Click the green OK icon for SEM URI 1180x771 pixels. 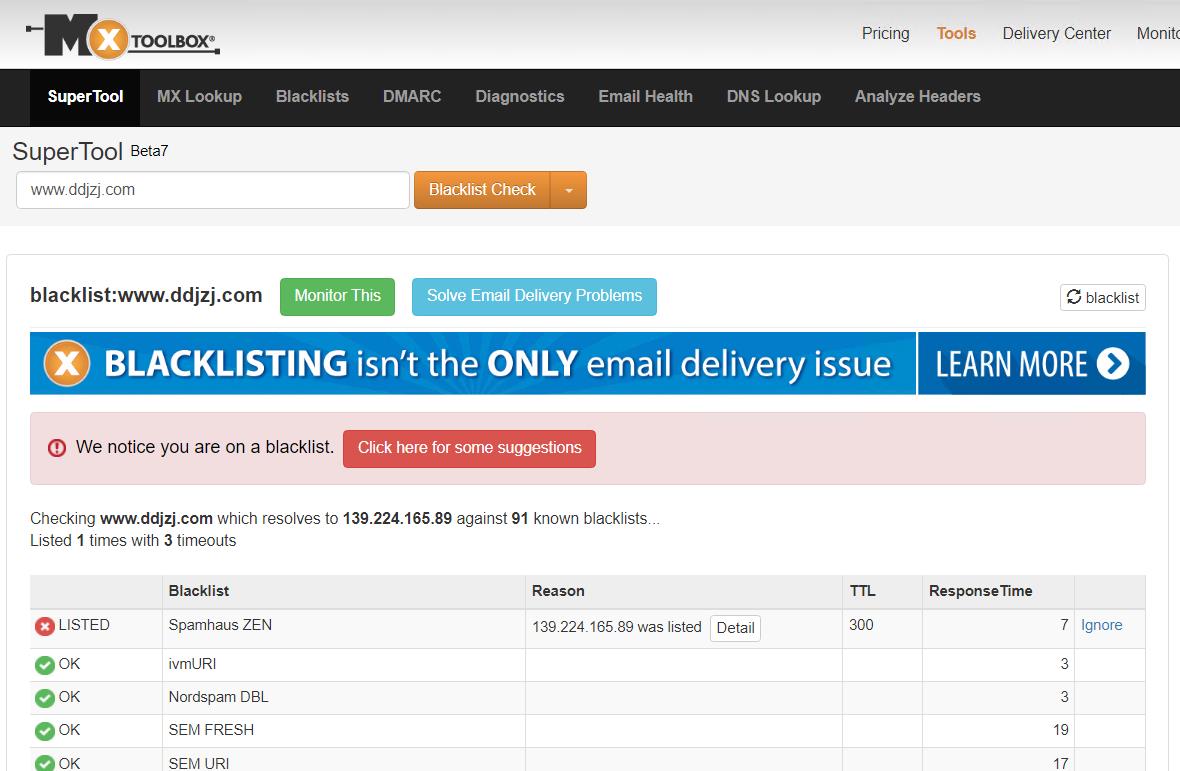point(44,763)
